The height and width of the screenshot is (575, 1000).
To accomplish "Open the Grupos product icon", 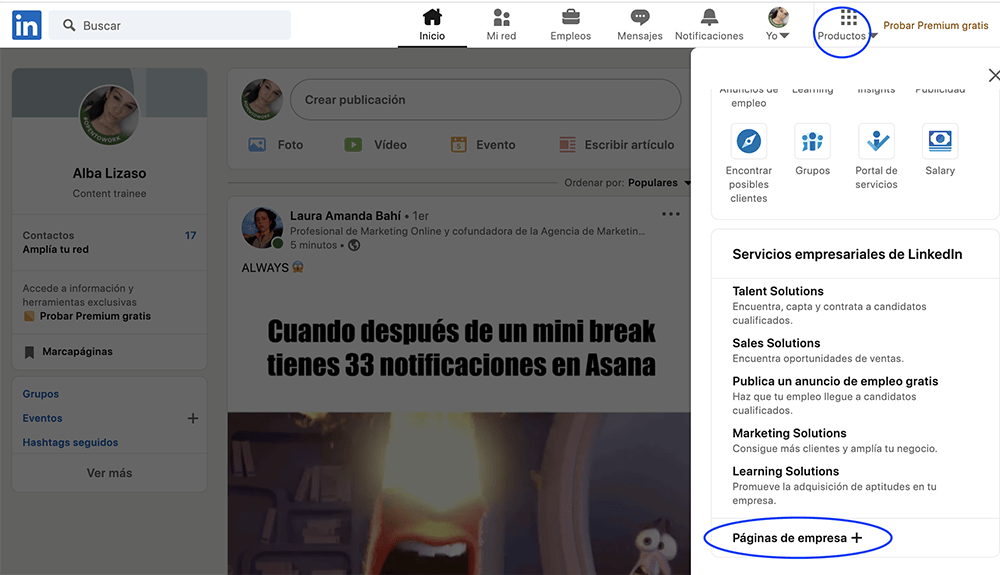I will click(812, 141).
